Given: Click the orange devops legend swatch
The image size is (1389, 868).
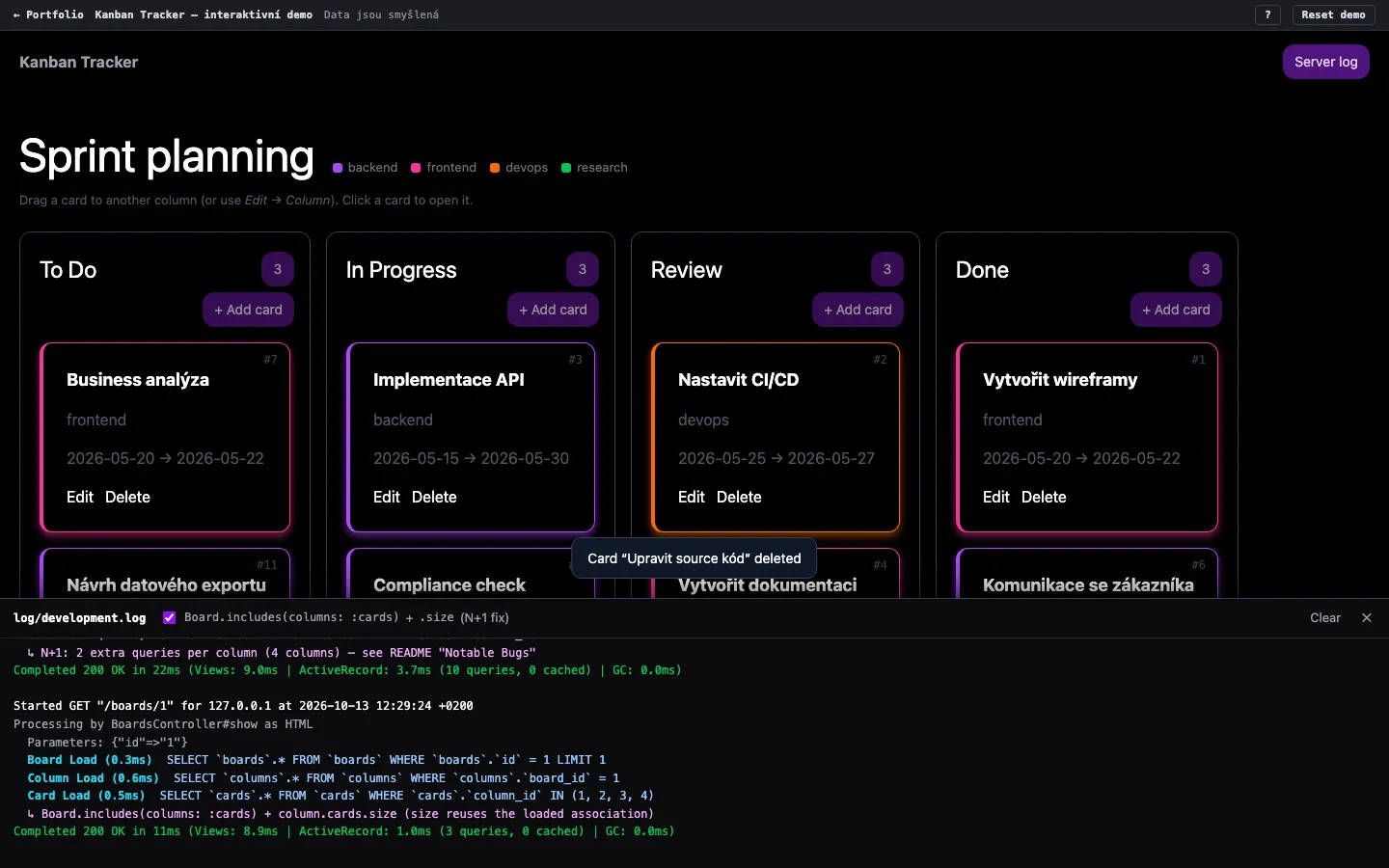Looking at the screenshot, I should click(x=495, y=168).
